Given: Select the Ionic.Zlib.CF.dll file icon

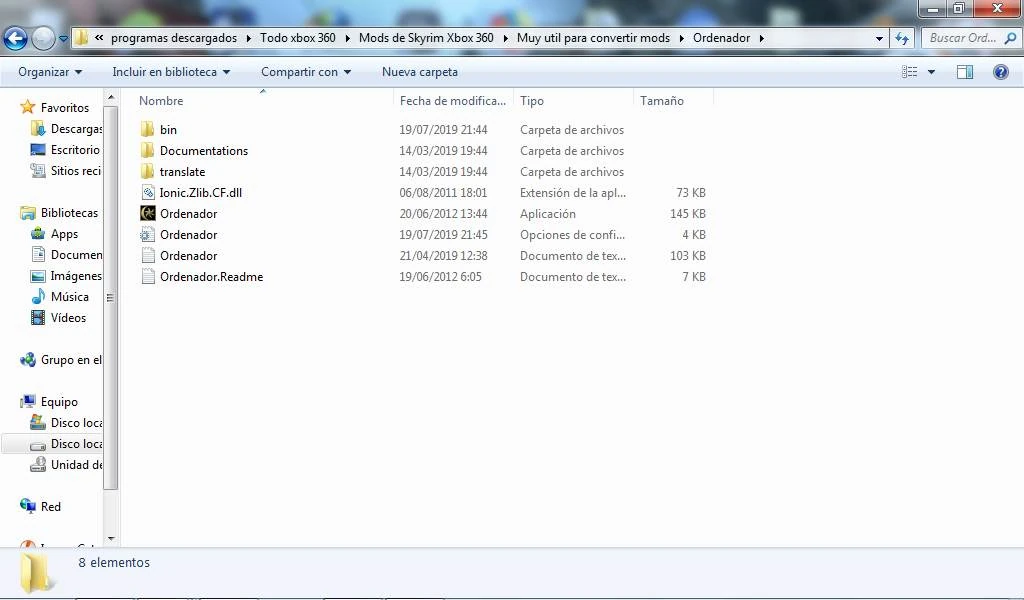Looking at the screenshot, I should point(148,192).
